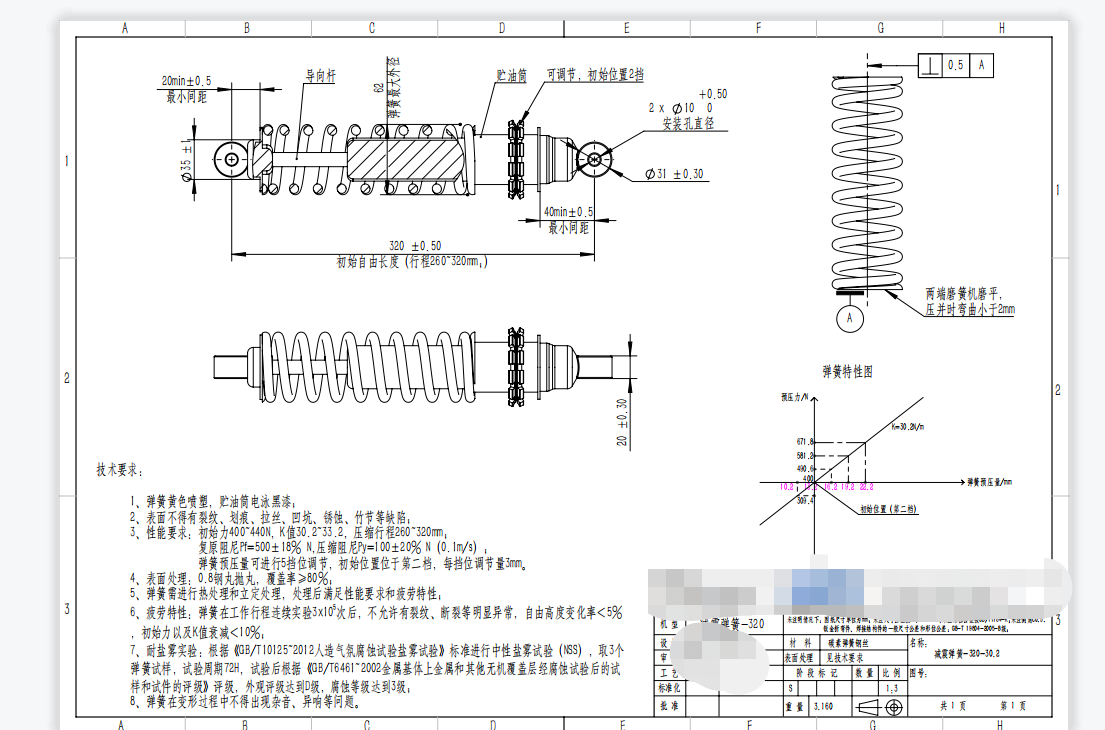The height and width of the screenshot is (730, 1105).
Task: Click the 技术要求 heading text
Action: pos(120,469)
